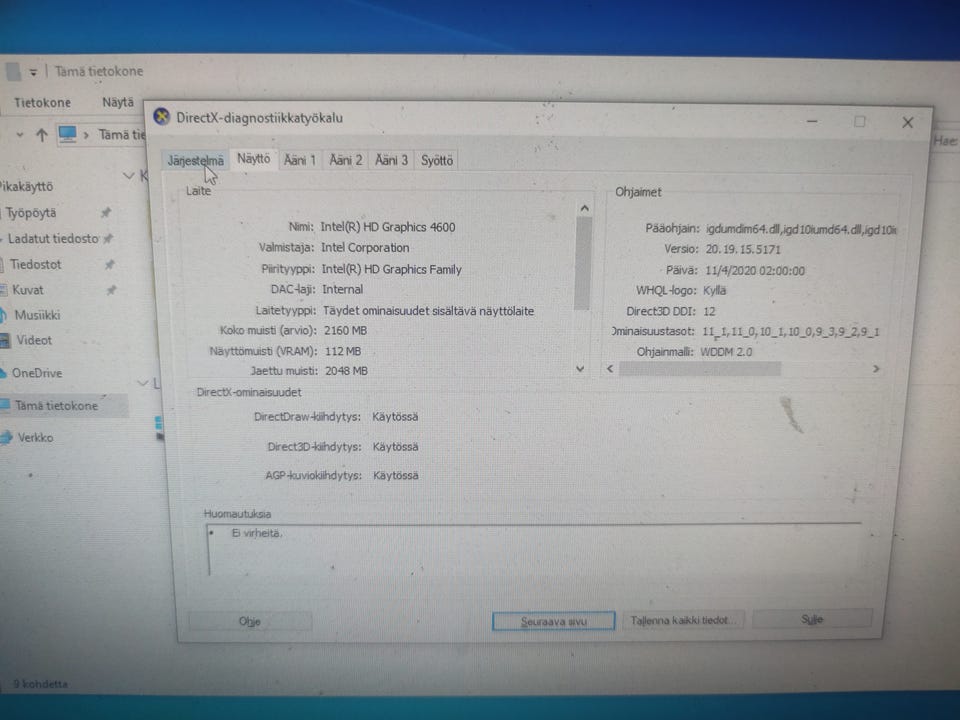Select Tämä tietokone in Explorer sidebar

click(x=56, y=405)
